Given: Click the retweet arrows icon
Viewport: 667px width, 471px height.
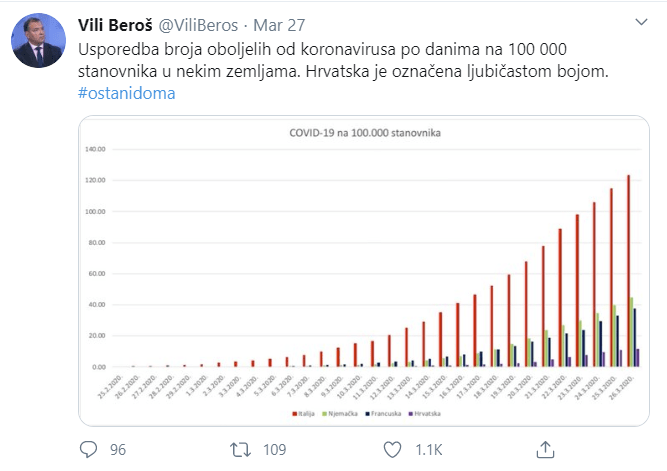Looking at the screenshot, I should tap(240, 450).
